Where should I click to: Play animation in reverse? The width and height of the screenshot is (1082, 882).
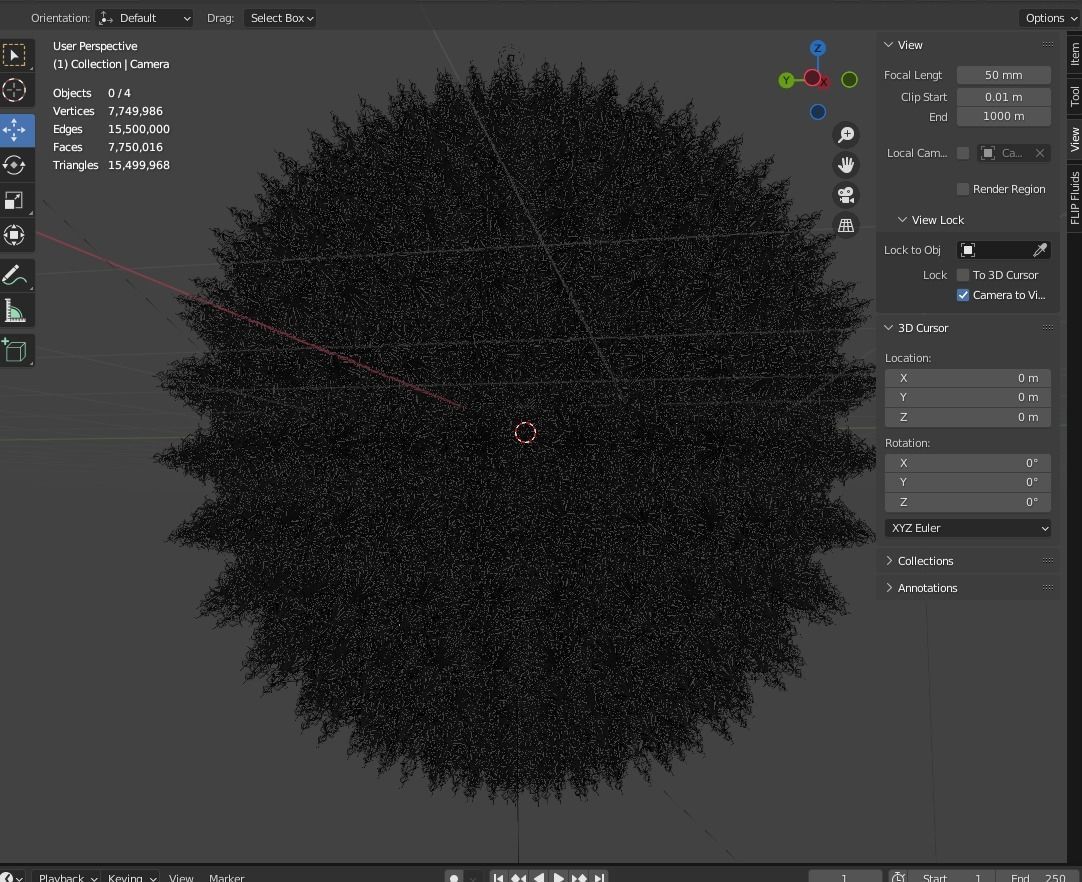click(538, 878)
